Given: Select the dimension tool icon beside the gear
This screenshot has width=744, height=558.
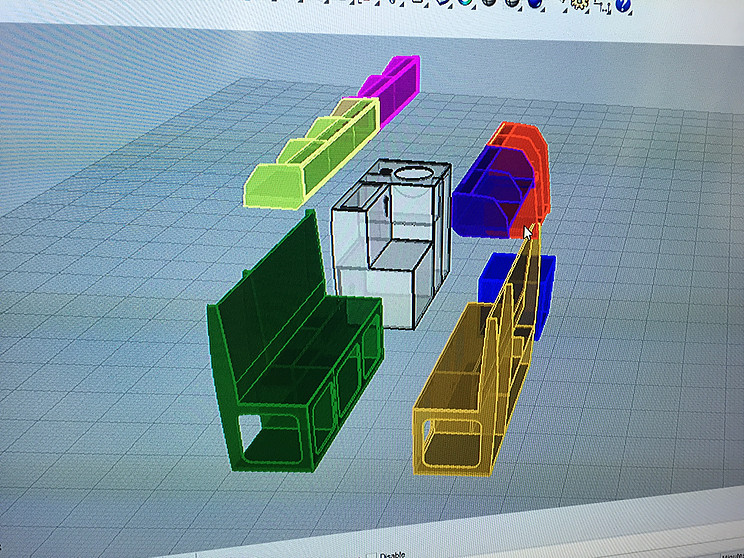Looking at the screenshot, I should [603, 5].
